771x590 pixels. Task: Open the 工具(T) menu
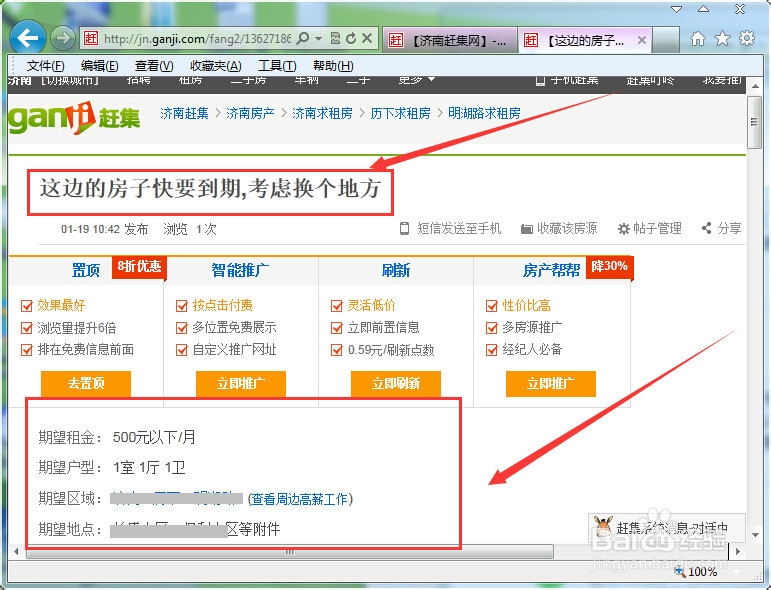pyautogui.click(x=277, y=65)
